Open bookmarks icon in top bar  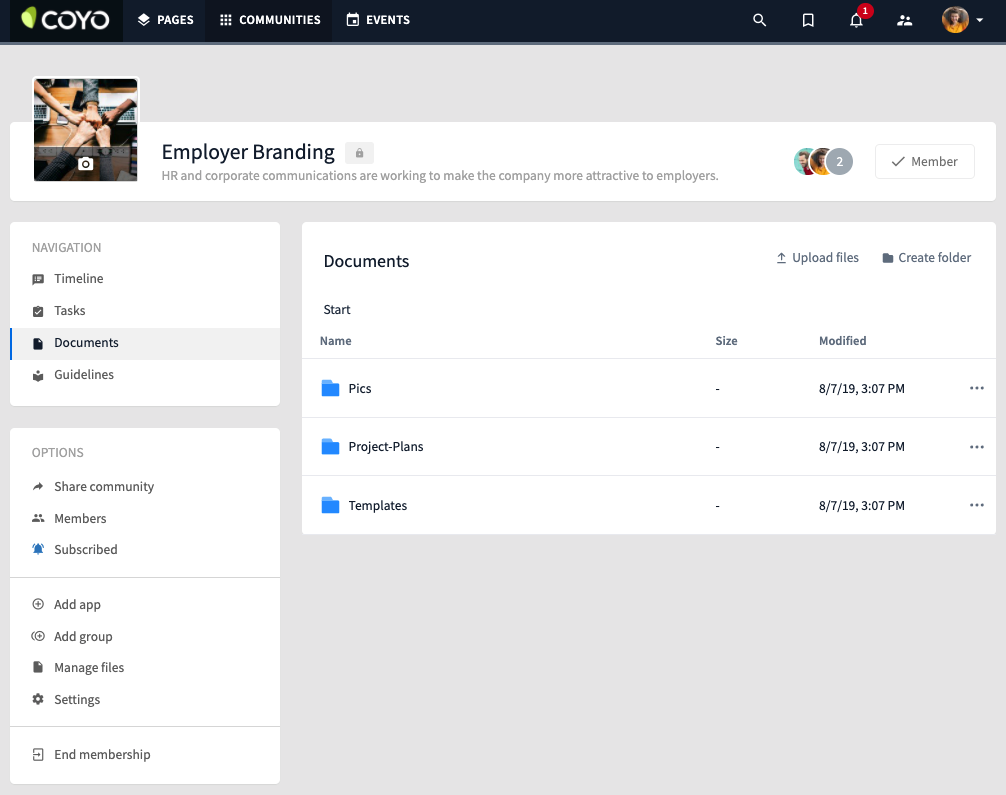tap(808, 21)
